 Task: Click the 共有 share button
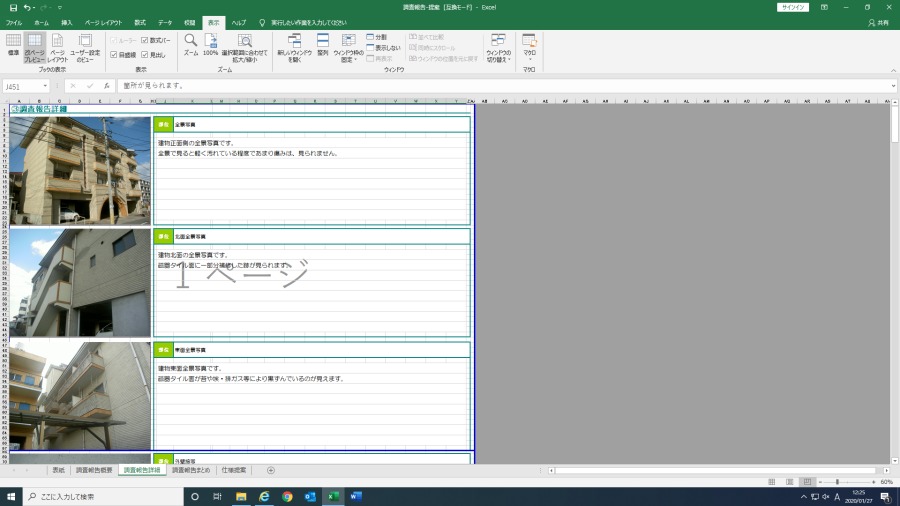point(879,23)
